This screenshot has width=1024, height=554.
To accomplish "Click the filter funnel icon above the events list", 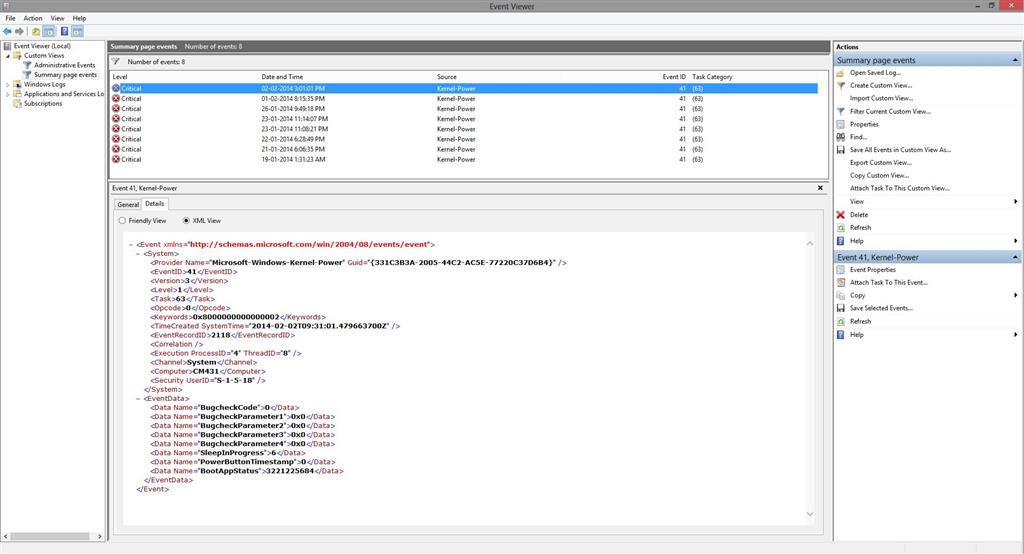I will pyautogui.click(x=116, y=61).
